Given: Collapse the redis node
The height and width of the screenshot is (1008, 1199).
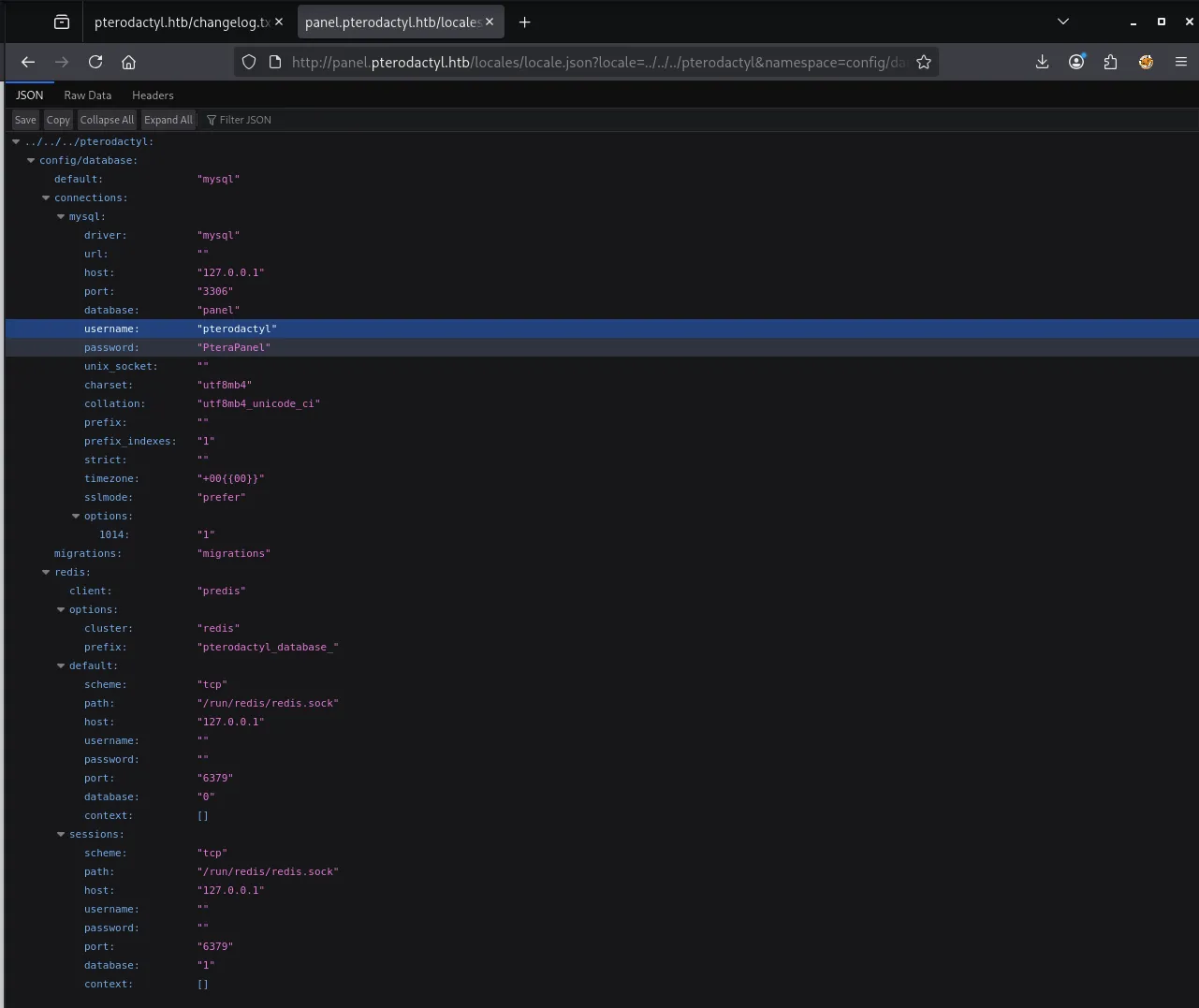Looking at the screenshot, I should [x=46, y=572].
